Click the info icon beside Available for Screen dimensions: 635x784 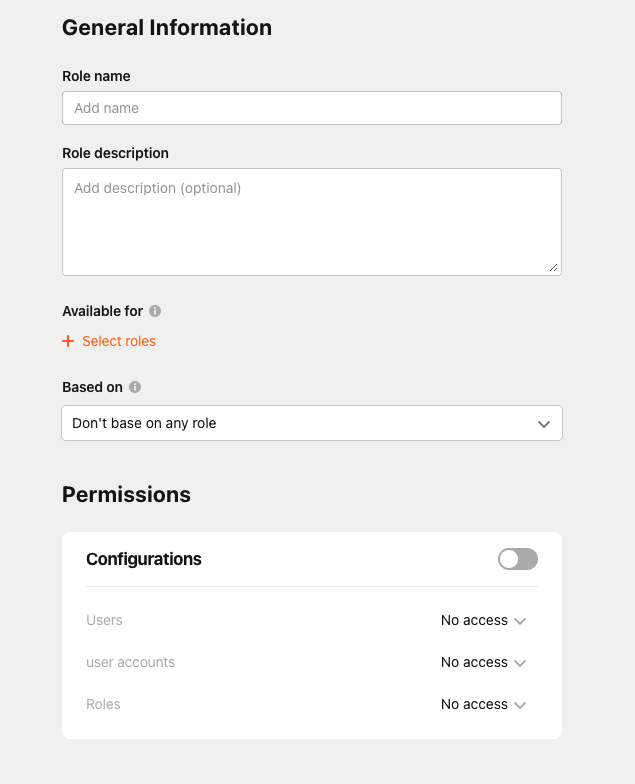pos(155,311)
